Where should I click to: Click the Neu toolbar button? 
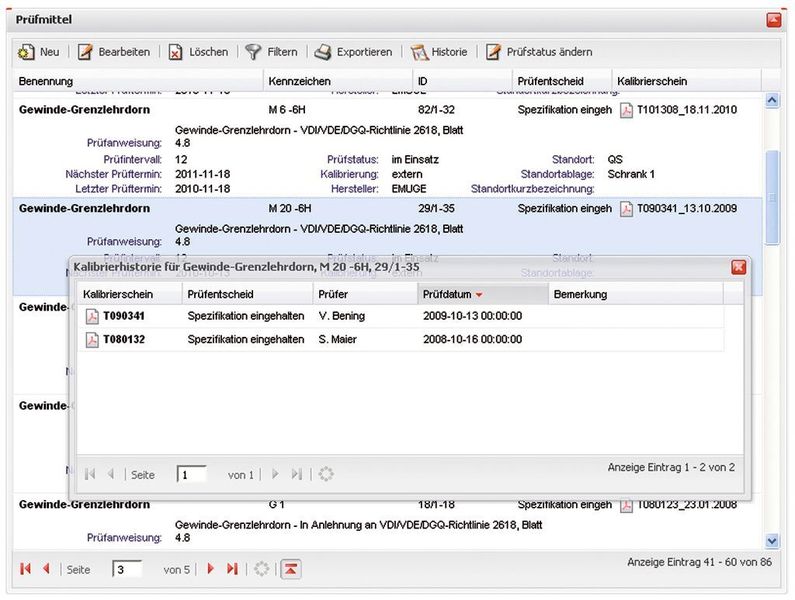[39, 52]
